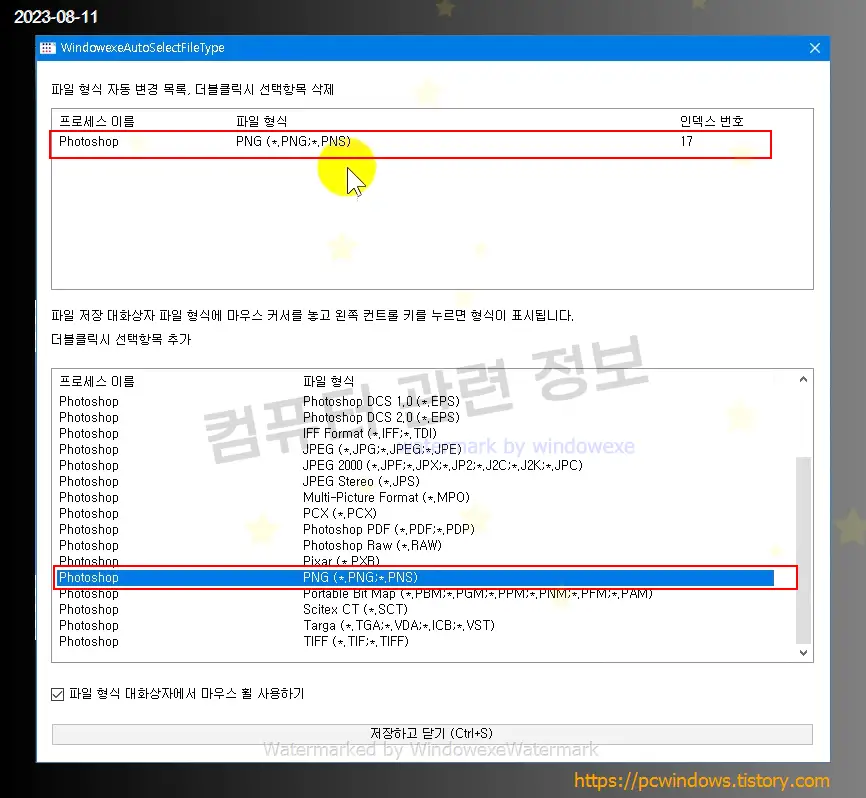Click the 파일 형식 header in the top list
866x798 pixels.
click(261, 121)
